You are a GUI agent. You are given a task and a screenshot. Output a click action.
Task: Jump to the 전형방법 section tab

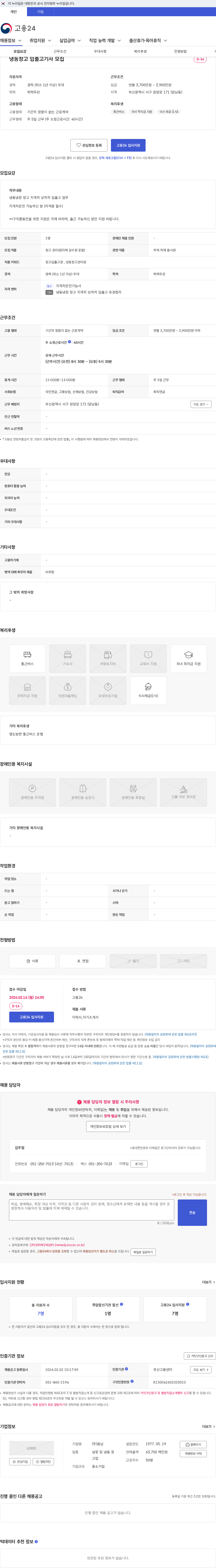point(181,52)
